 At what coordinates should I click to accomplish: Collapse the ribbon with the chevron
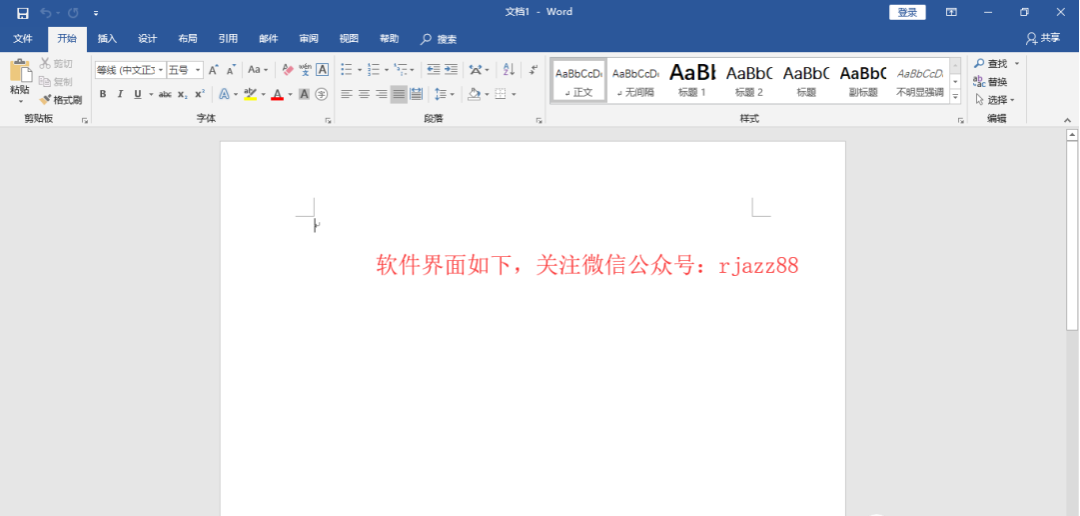[x=1068, y=120]
